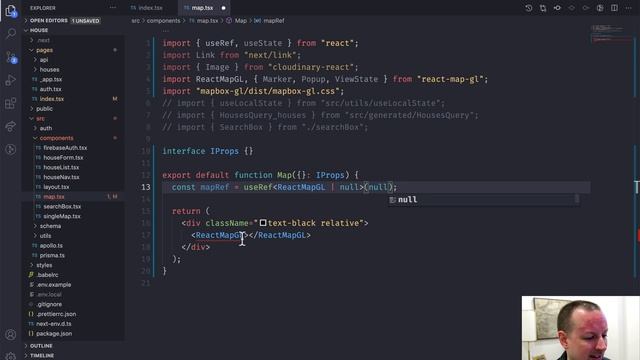This screenshot has height=360, width=640.
Task: Open _app.tsx file
Action: pos(51,79)
